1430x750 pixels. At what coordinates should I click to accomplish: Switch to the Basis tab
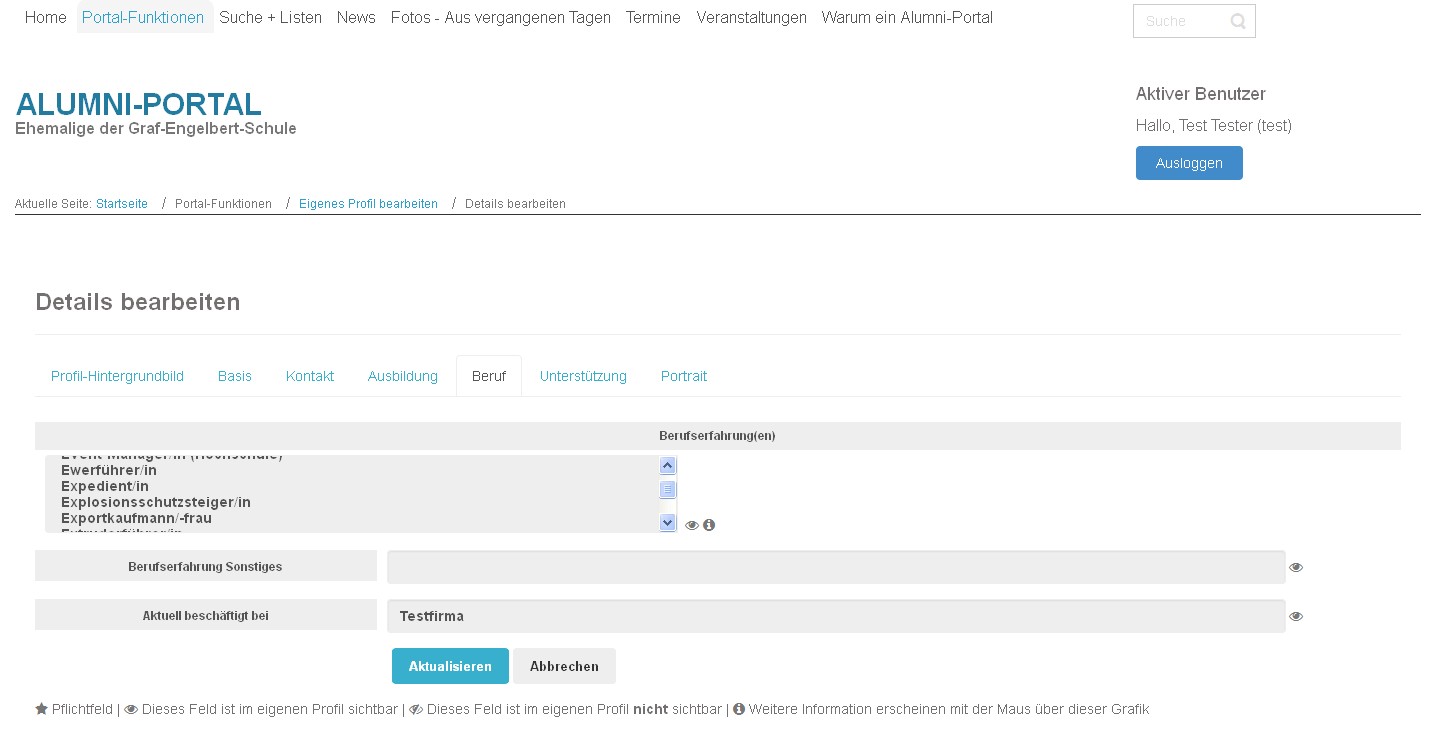pyautogui.click(x=235, y=376)
